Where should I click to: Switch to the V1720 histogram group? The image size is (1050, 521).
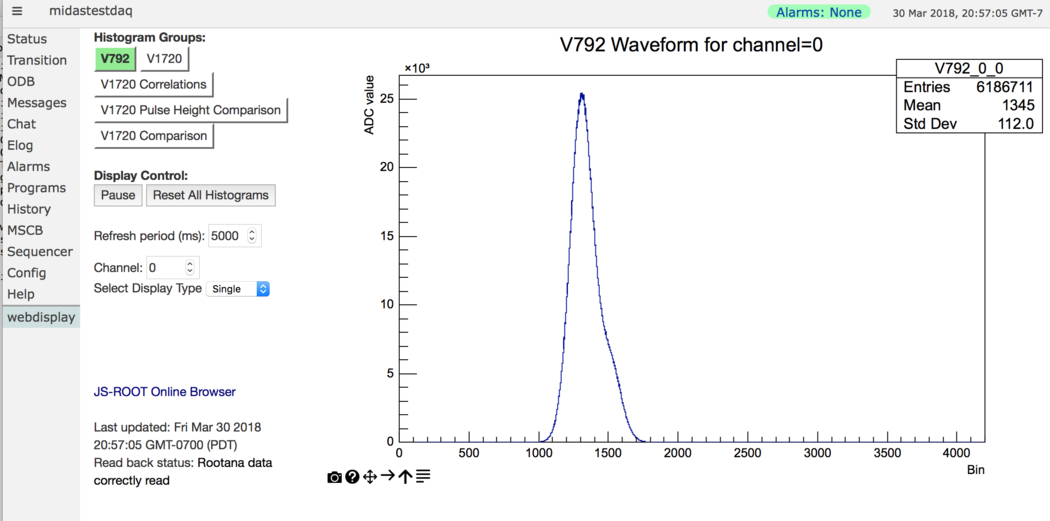(x=164, y=59)
